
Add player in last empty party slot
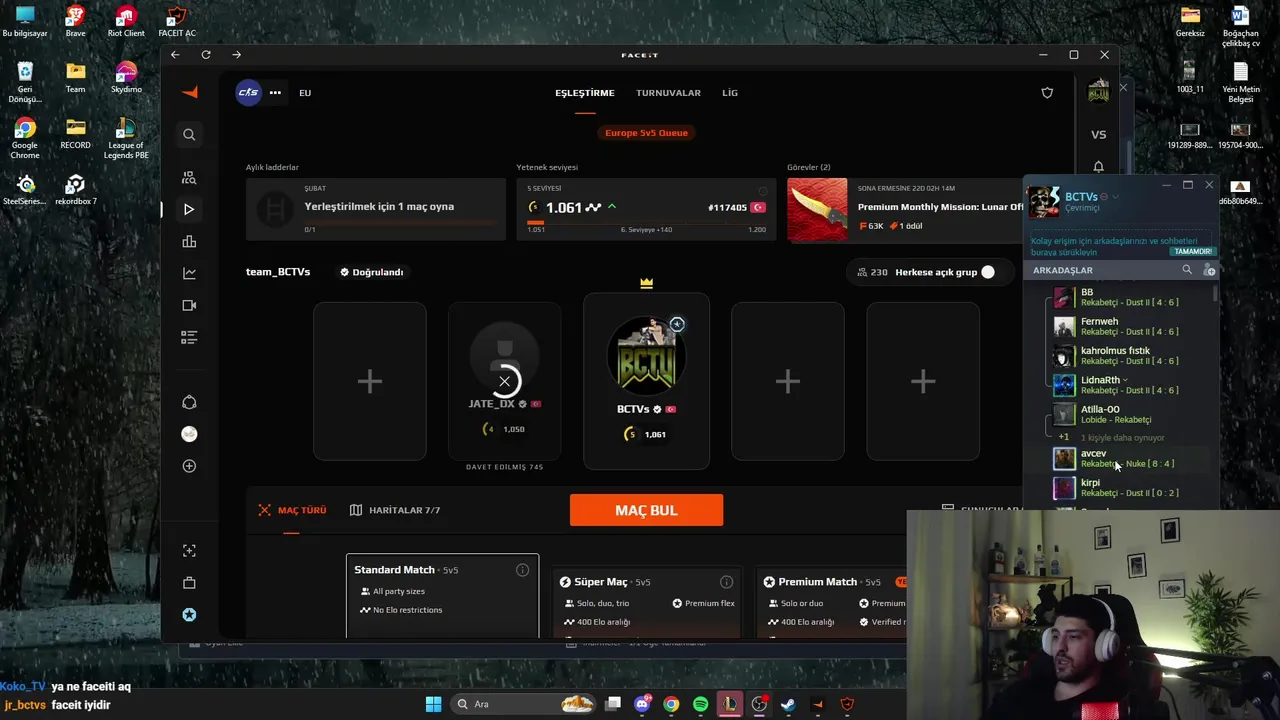point(923,381)
